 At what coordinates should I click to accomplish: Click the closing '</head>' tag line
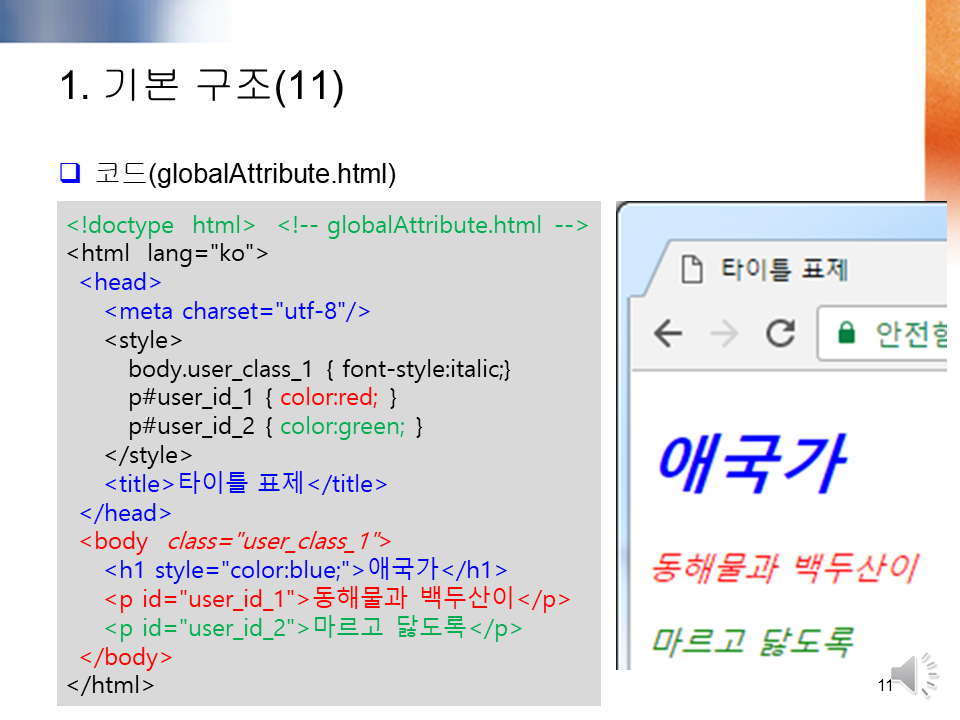(x=125, y=513)
